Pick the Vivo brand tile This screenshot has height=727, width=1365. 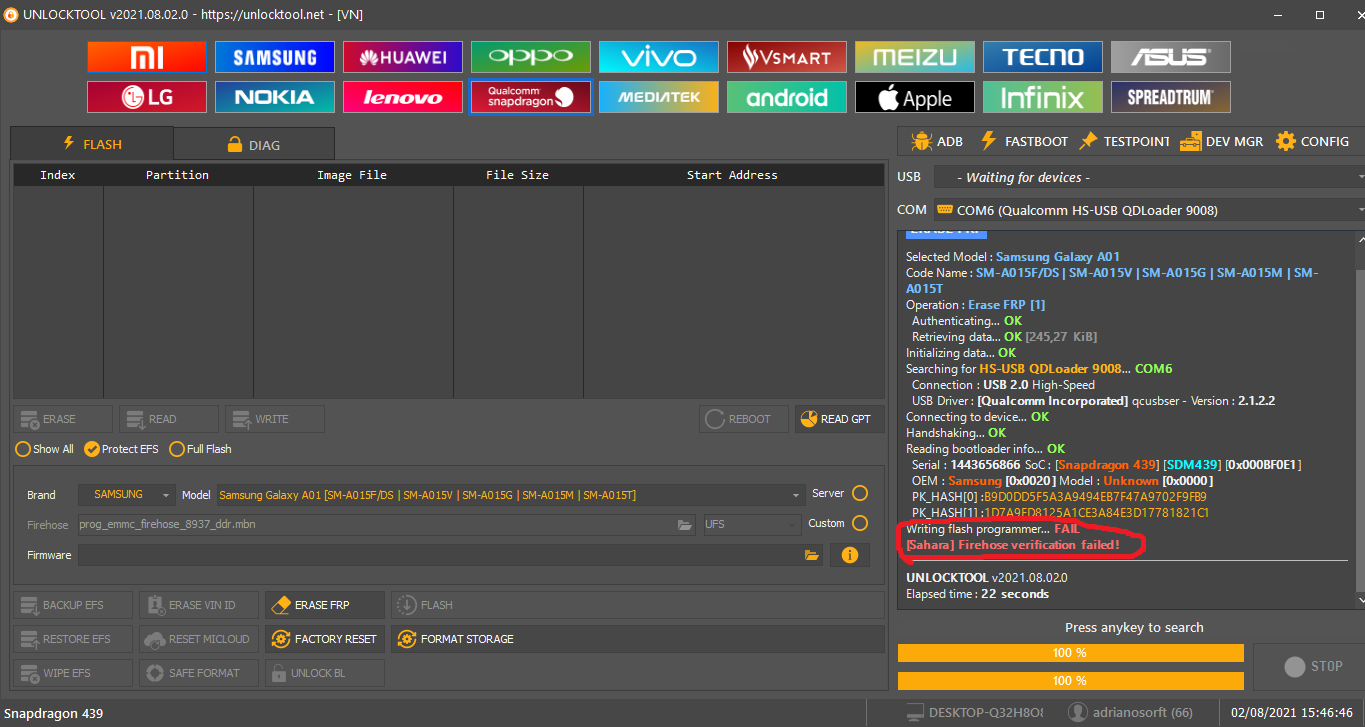click(659, 57)
